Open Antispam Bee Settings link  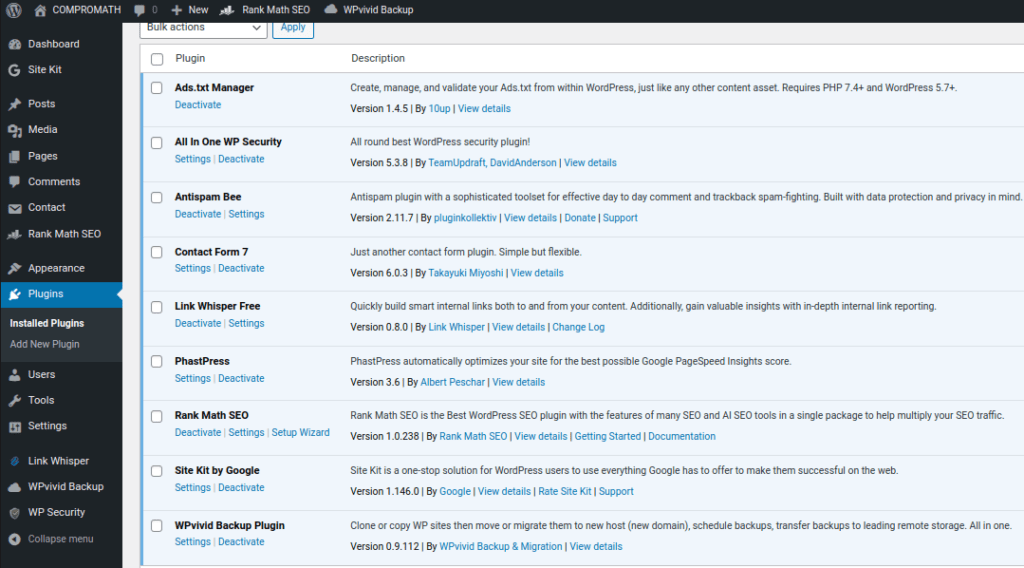246,213
